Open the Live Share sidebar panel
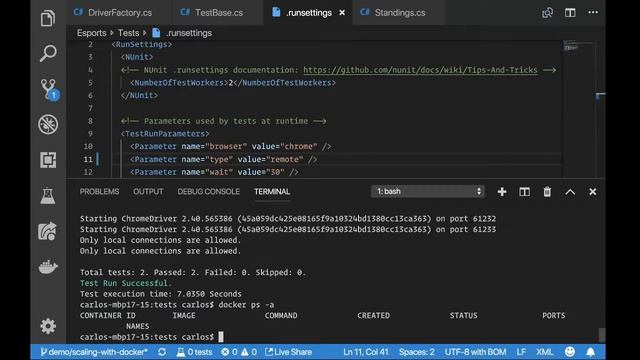The width and height of the screenshot is (640, 360). pos(48,231)
